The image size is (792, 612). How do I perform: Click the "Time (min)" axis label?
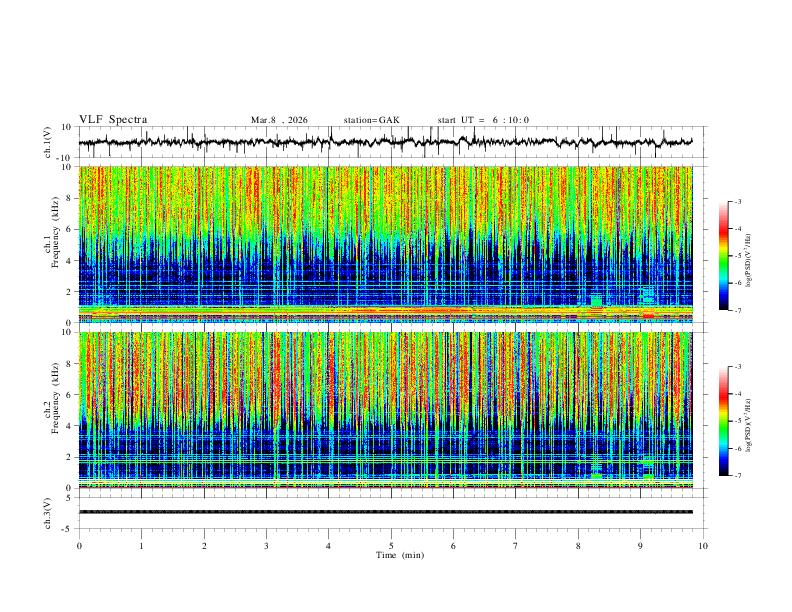pos(400,555)
